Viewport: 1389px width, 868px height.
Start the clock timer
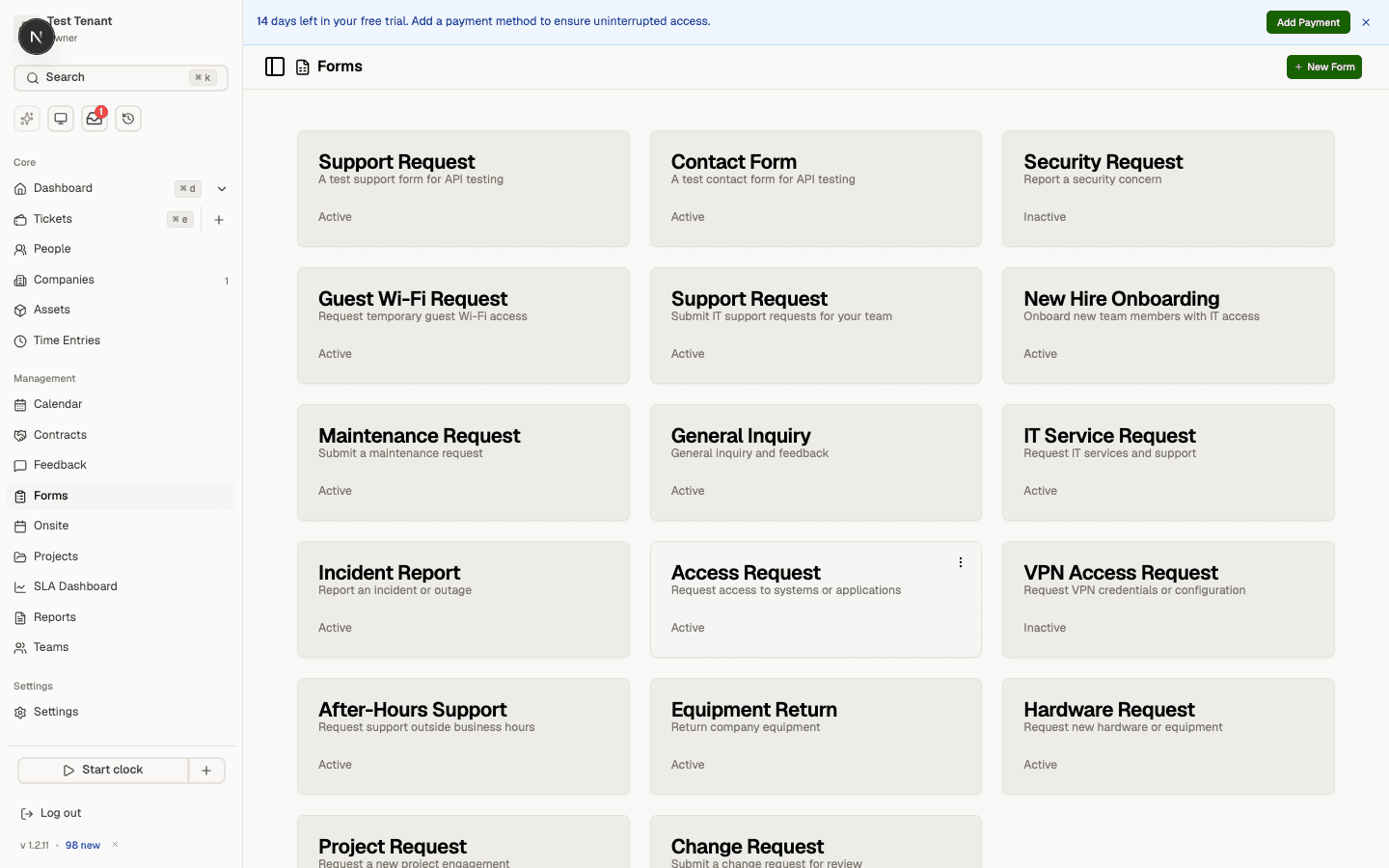103,770
